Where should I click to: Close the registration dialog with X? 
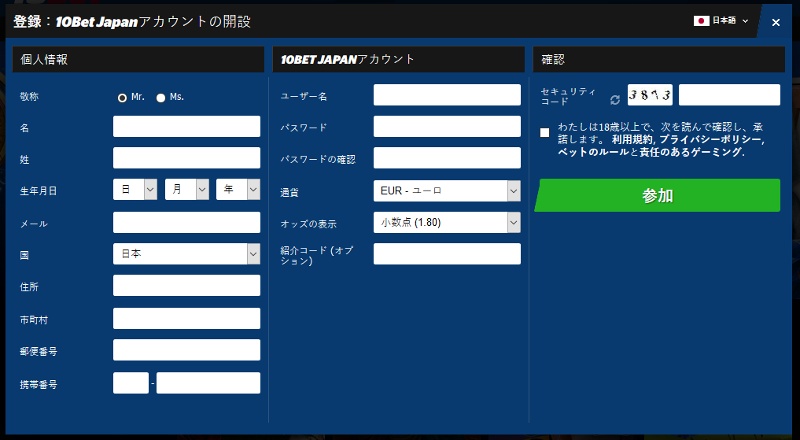[776, 22]
